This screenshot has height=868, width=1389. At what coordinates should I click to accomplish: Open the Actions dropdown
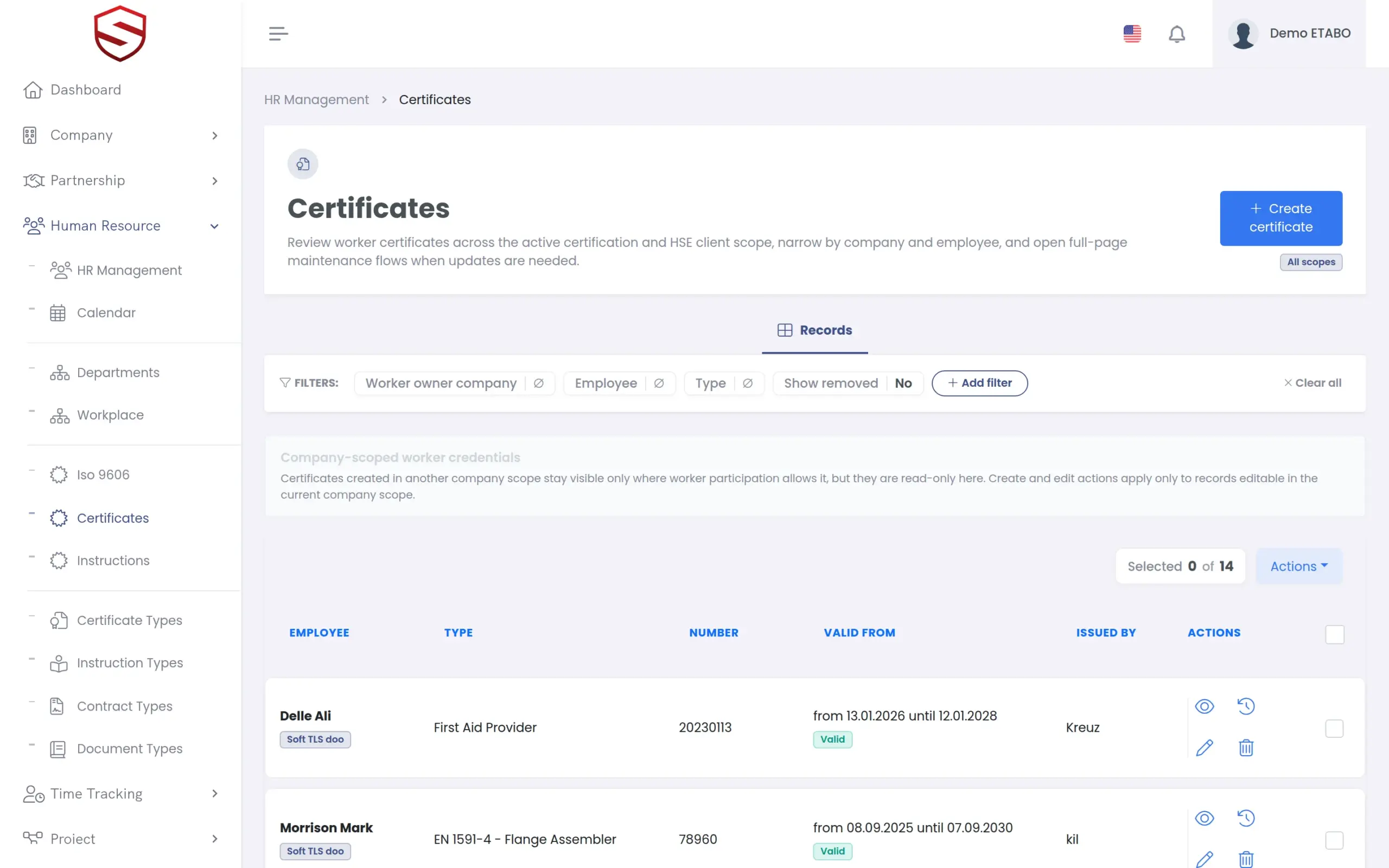[x=1299, y=566]
